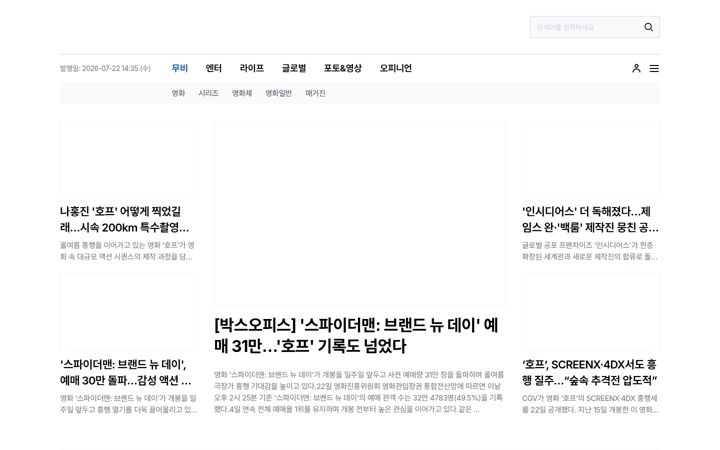Open the main 박스오피스 스파이더맨 headline
Viewport: 720px width, 450px height.
356,335
